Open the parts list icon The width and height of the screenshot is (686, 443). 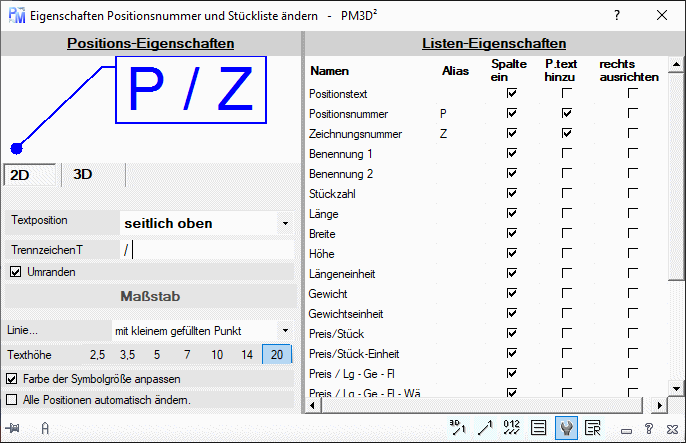click(538, 428)
